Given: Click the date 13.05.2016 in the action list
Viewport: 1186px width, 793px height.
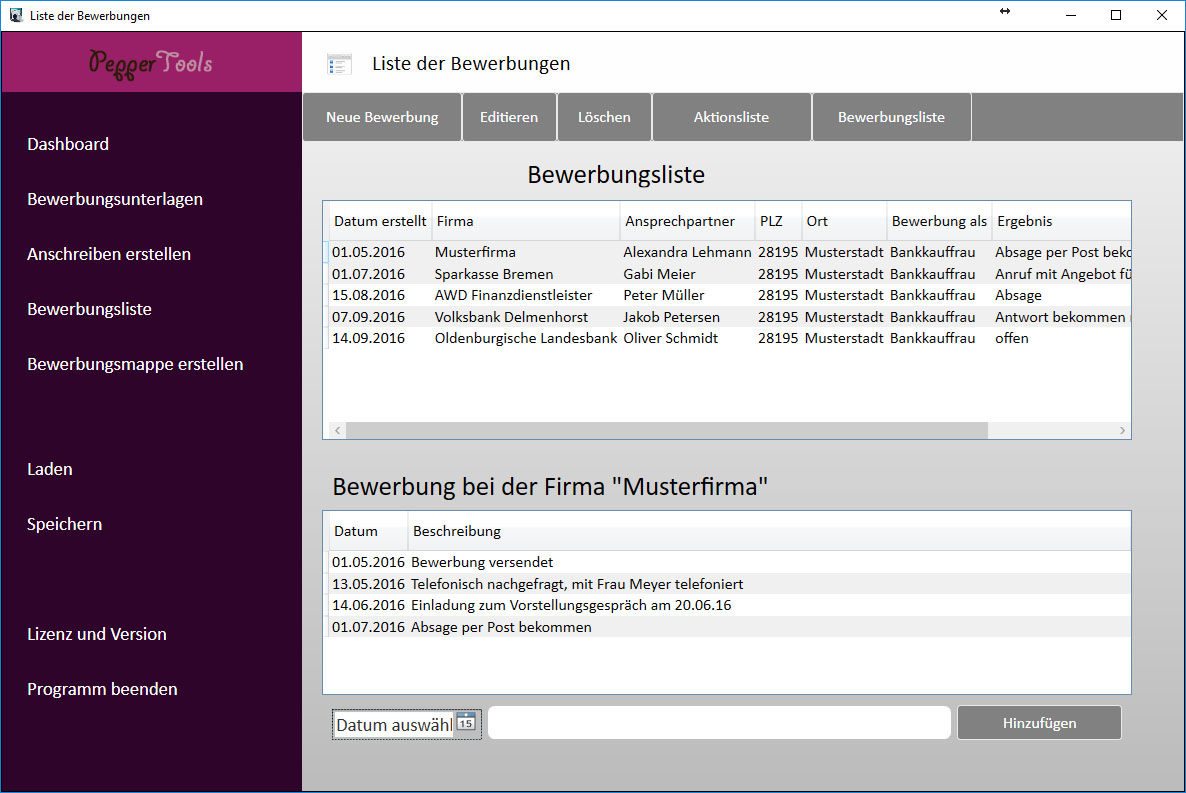Looking at the screenshot, I should point(368,584).
